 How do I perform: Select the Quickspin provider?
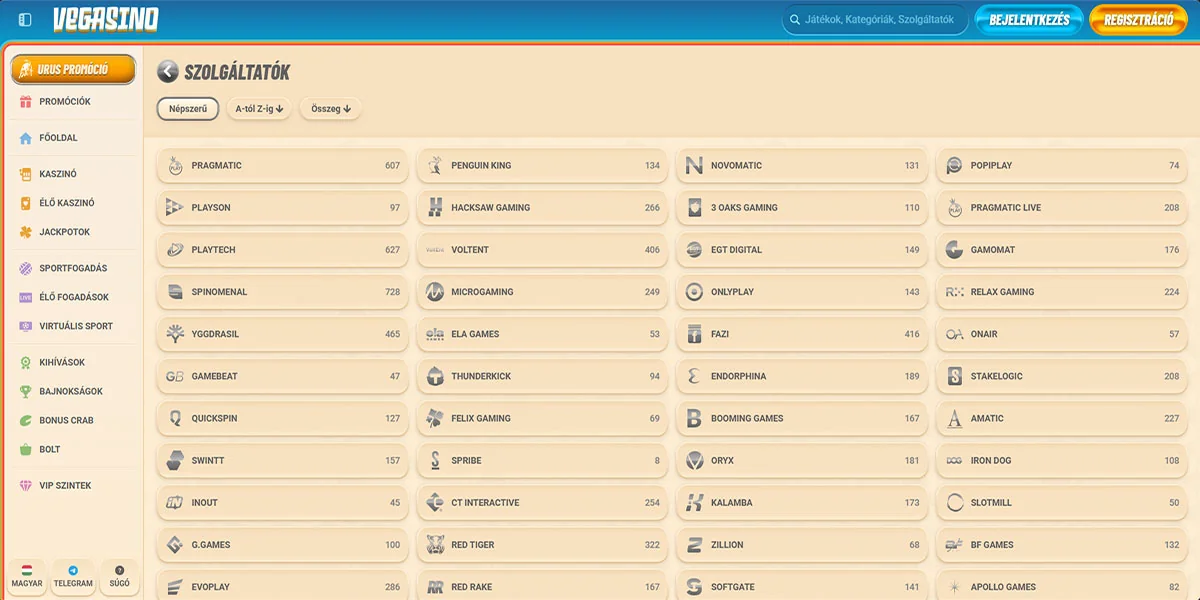click(282, 418)
